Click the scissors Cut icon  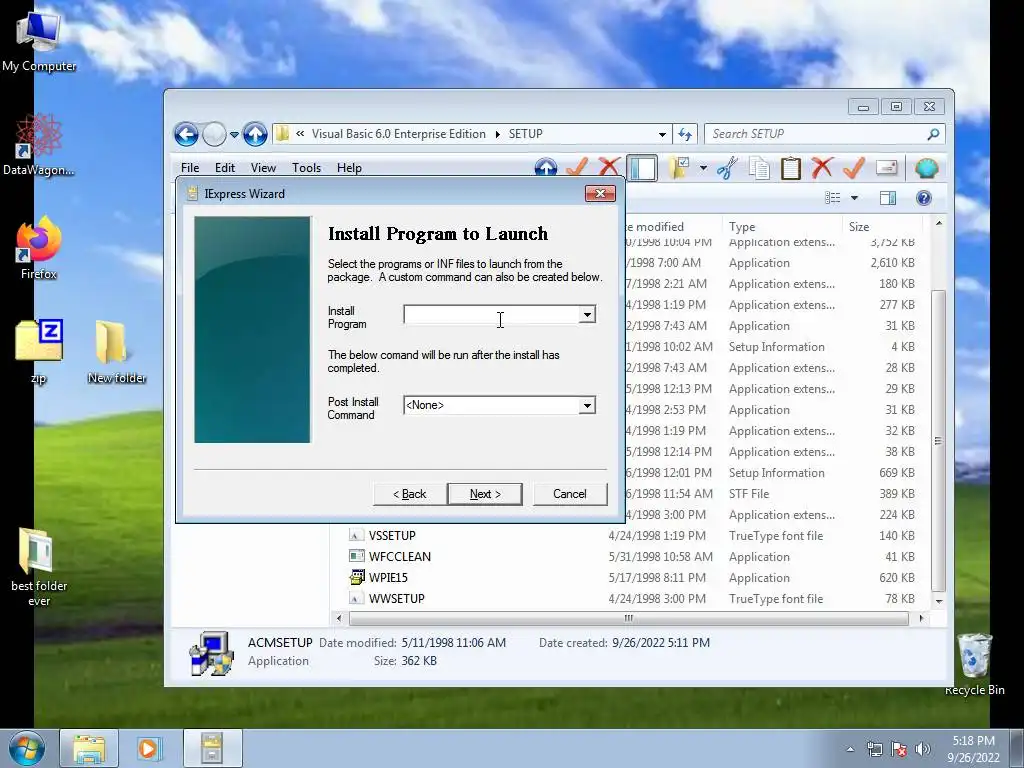(728, 168)
